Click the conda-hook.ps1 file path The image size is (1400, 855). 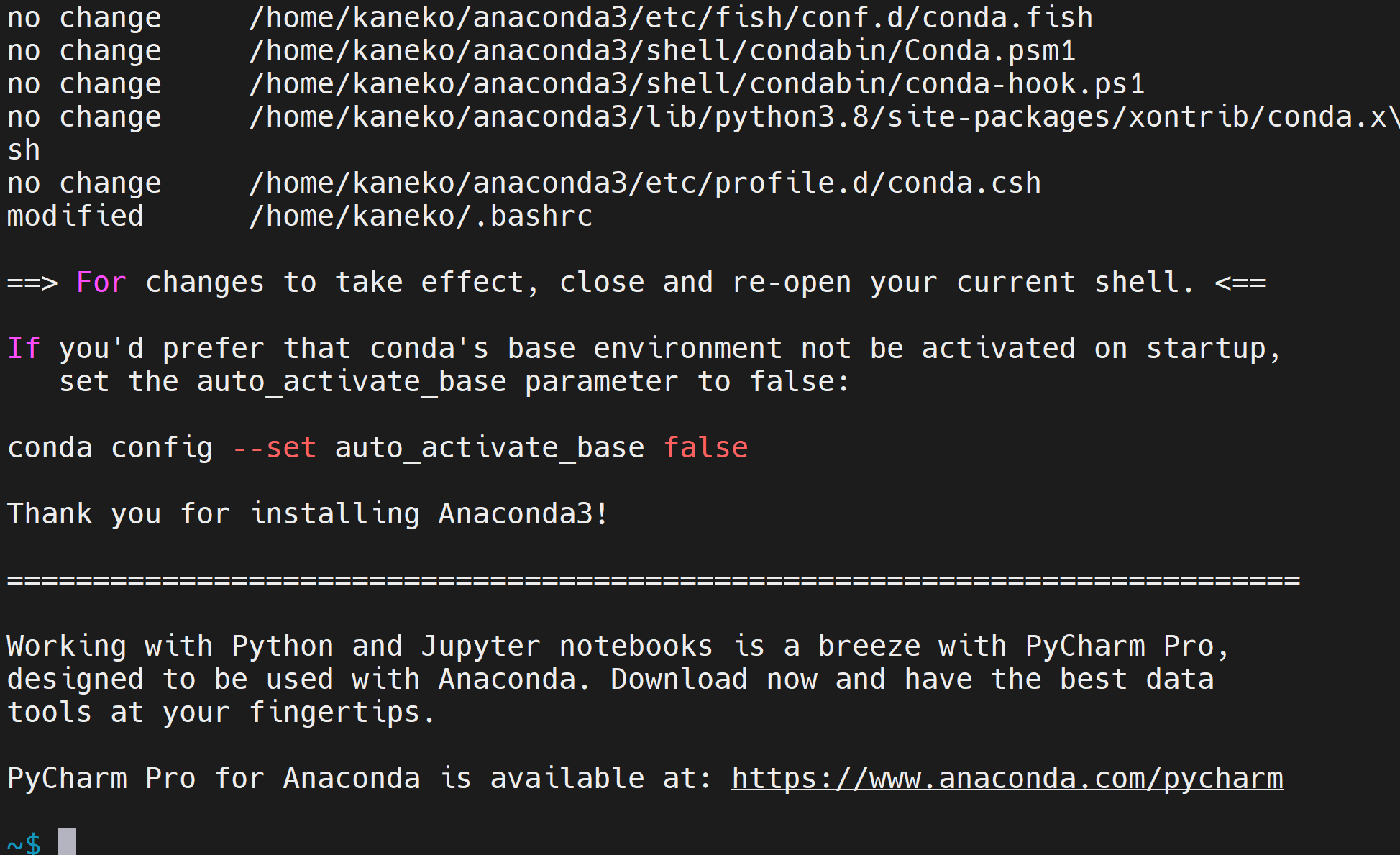coord(697,84)
